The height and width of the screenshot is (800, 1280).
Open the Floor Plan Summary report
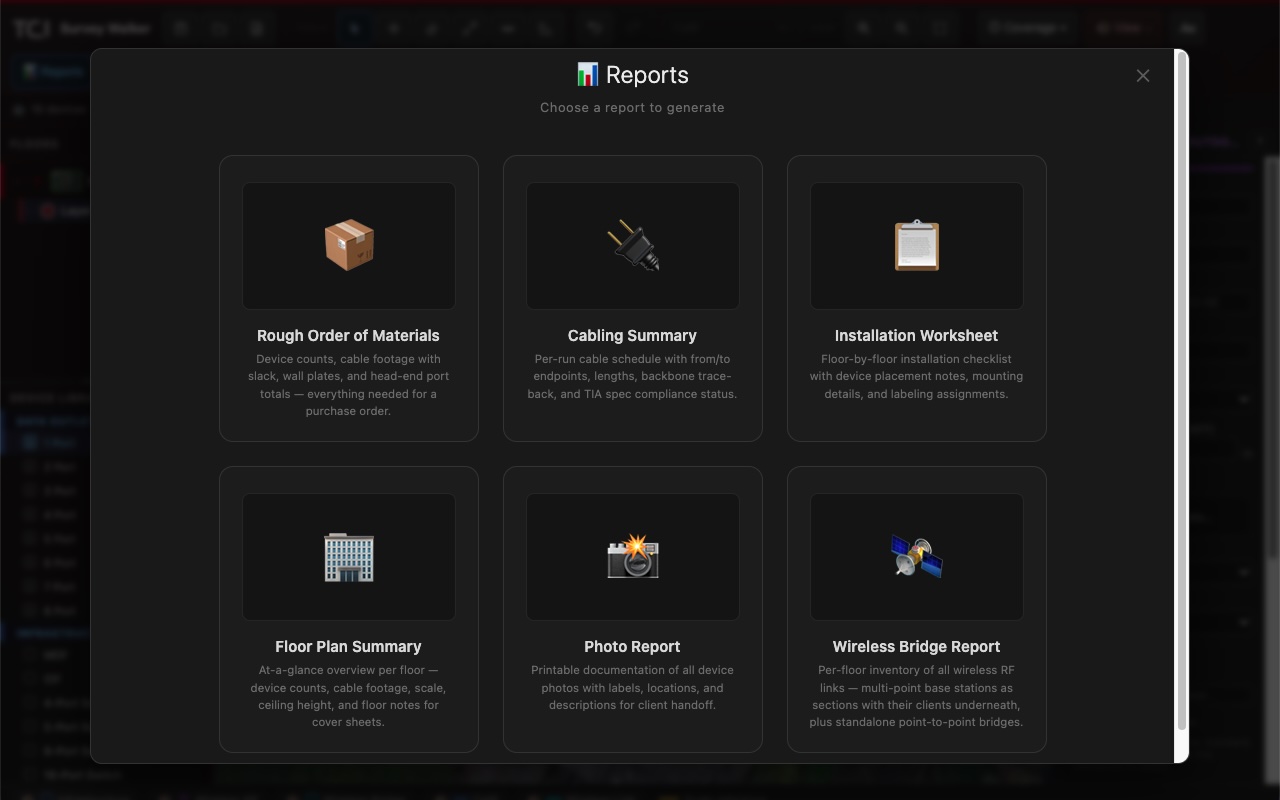pyautogui.click(x=349, y=609)
